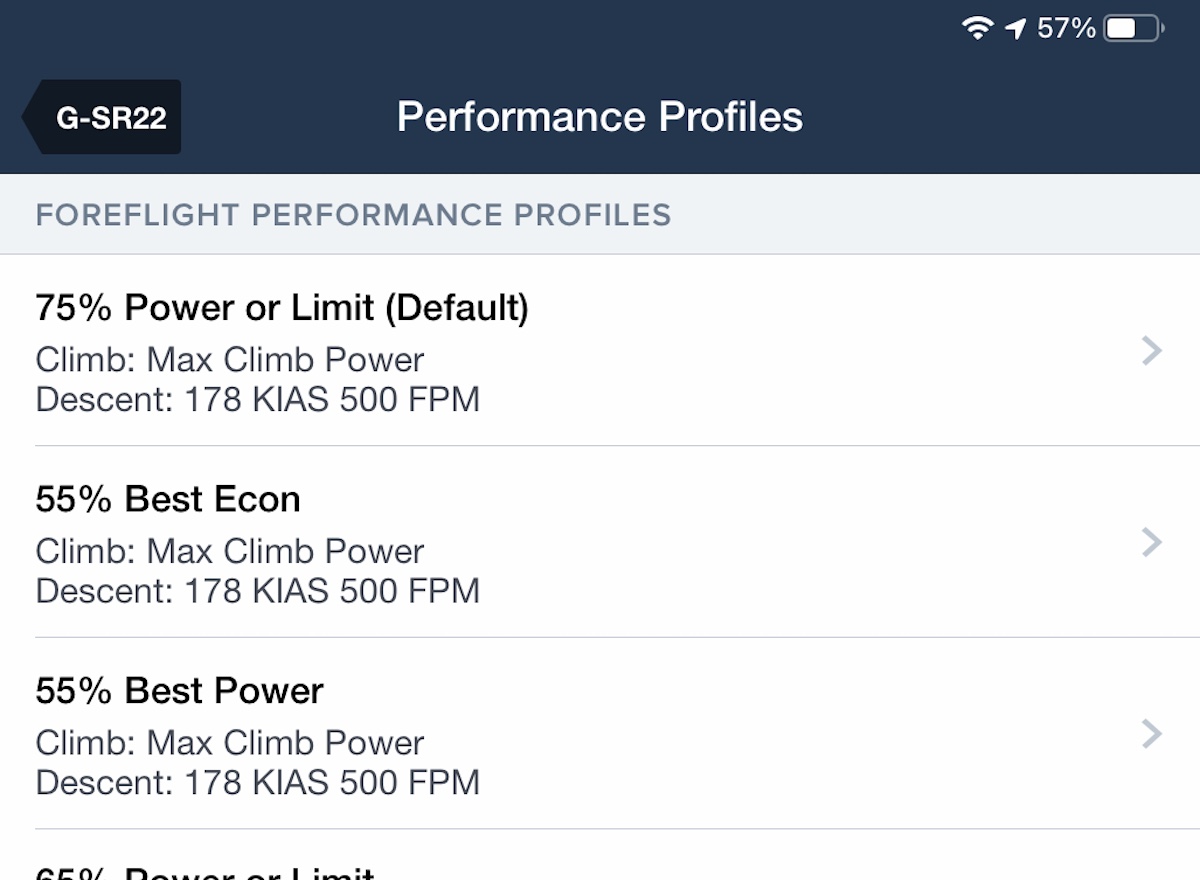The image size is (1200, 880).
Task: Tap Climb info under 55% Best Power
Action: [229, 743]
